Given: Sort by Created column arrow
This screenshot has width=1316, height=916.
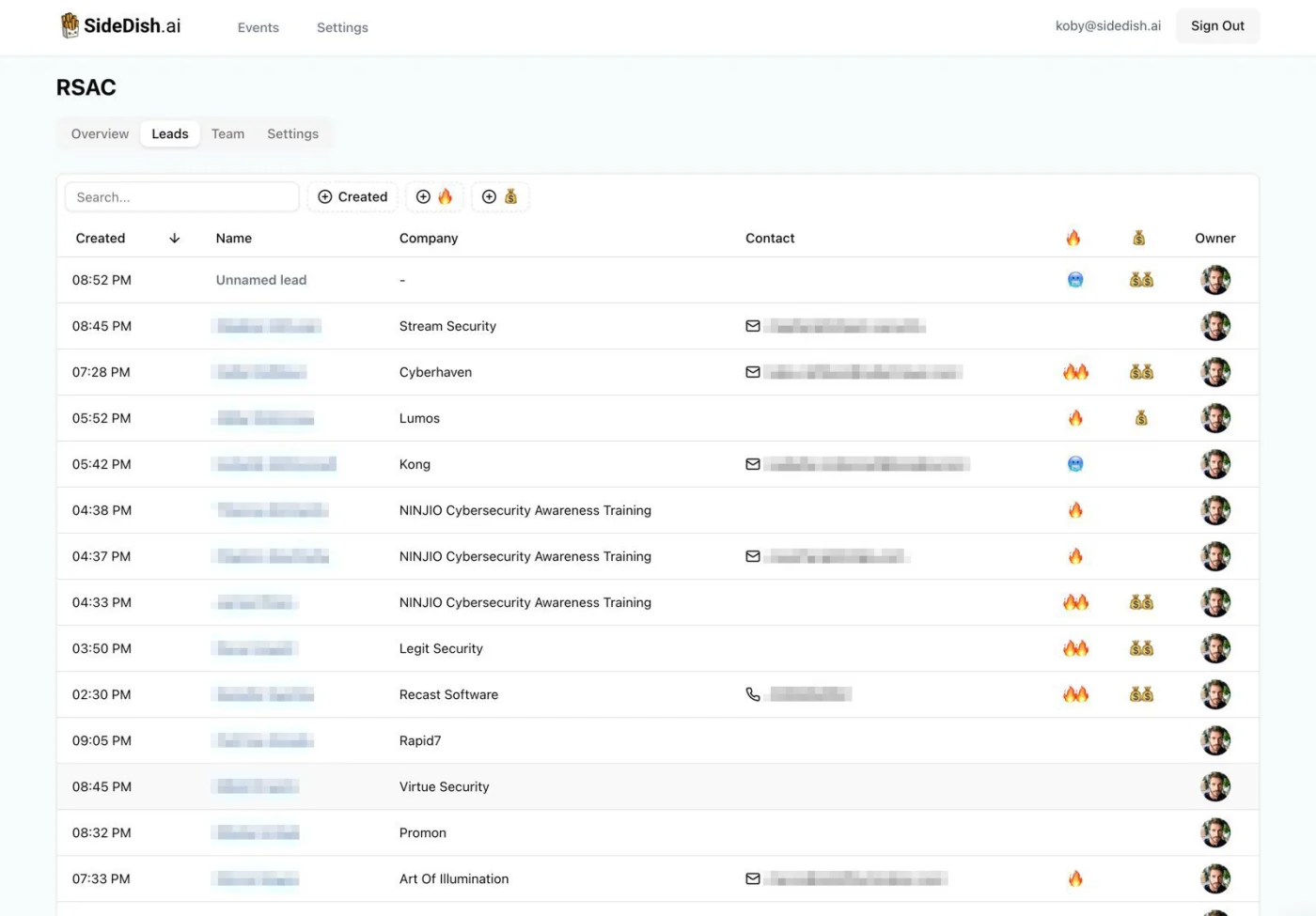Looking at the screenshot, I should tap(174, 238).
